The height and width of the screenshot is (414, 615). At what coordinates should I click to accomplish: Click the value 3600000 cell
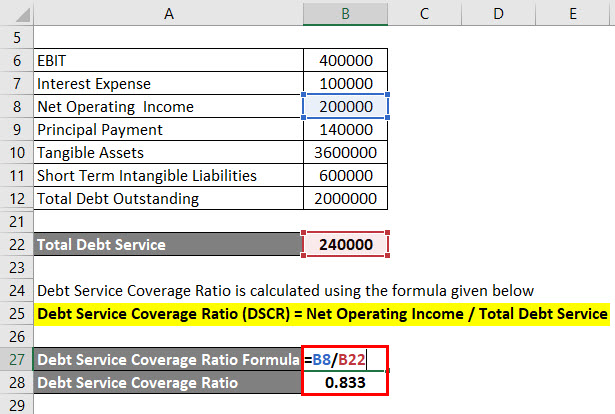coord(345,153)
